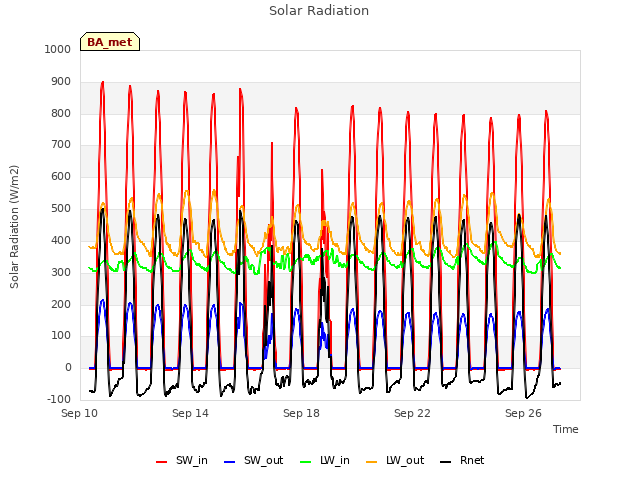This screenshot has height=480, width=640.
Task: Click the BA_met annotation box
Action: [x=110, y=42]
